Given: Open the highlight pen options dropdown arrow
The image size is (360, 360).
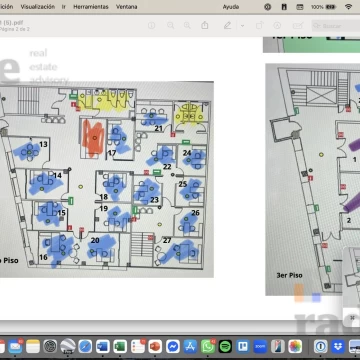Looking at the screenshot, I should (x=242, y=26).
